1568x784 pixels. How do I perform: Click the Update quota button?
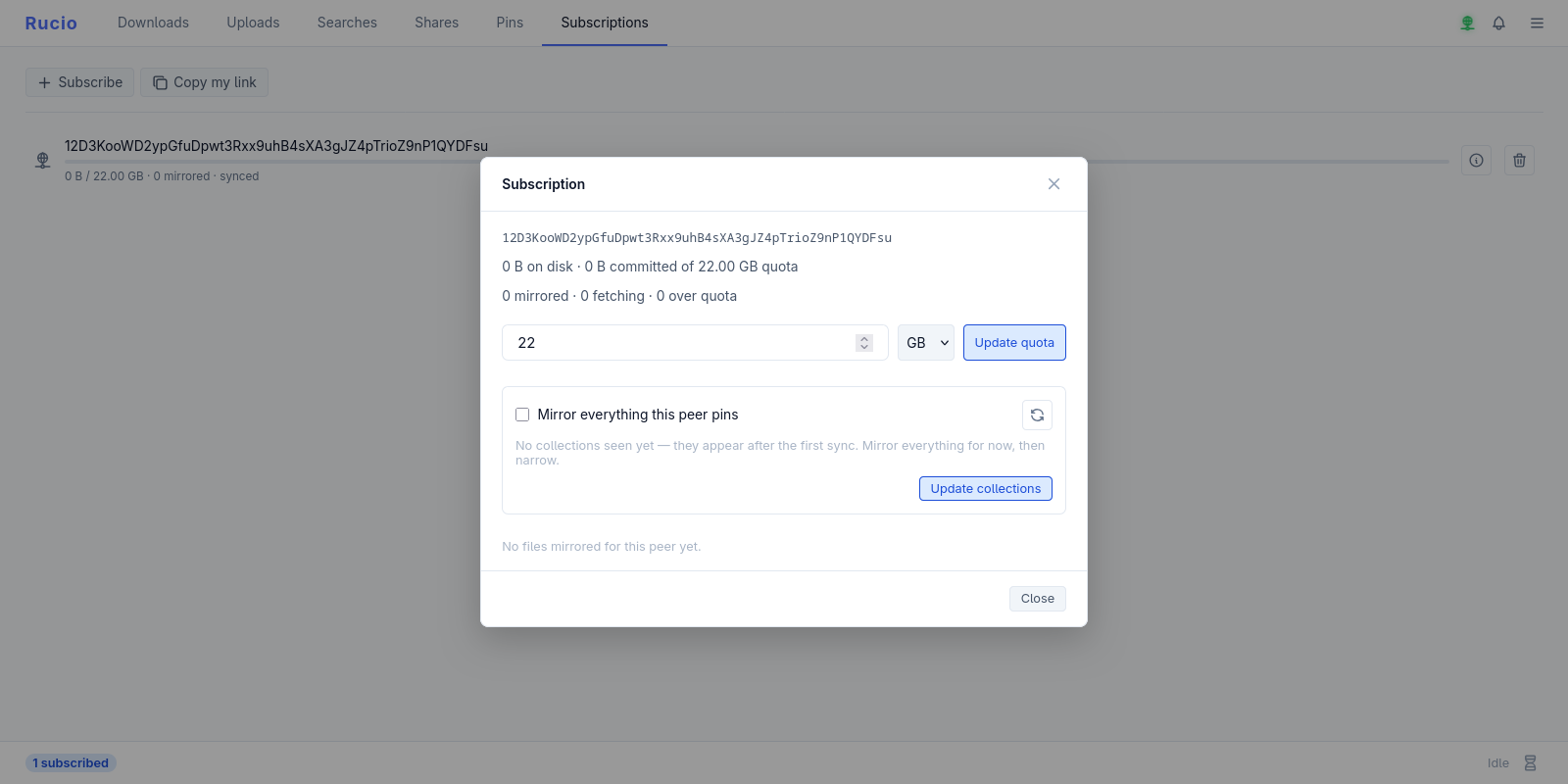point(1014,342)
